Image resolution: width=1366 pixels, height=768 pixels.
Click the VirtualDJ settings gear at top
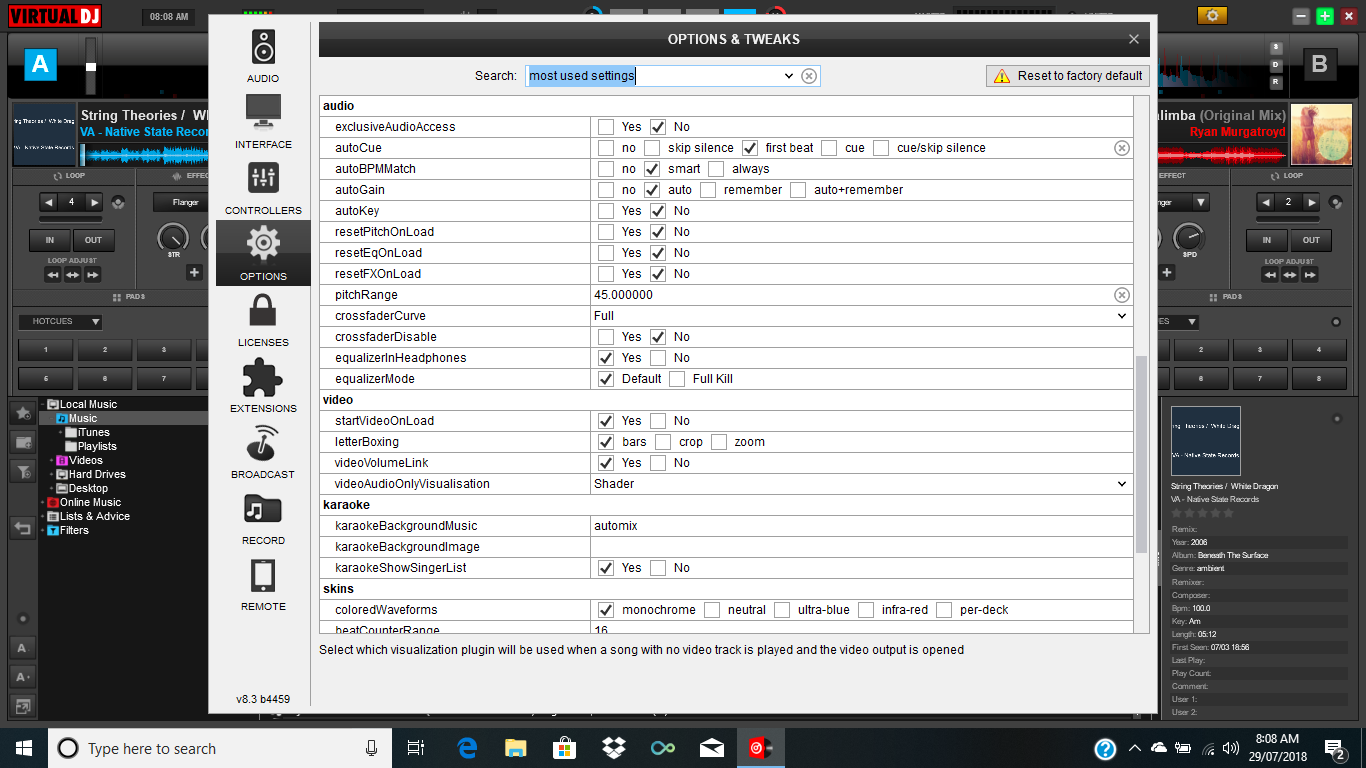click(1212, 16)
